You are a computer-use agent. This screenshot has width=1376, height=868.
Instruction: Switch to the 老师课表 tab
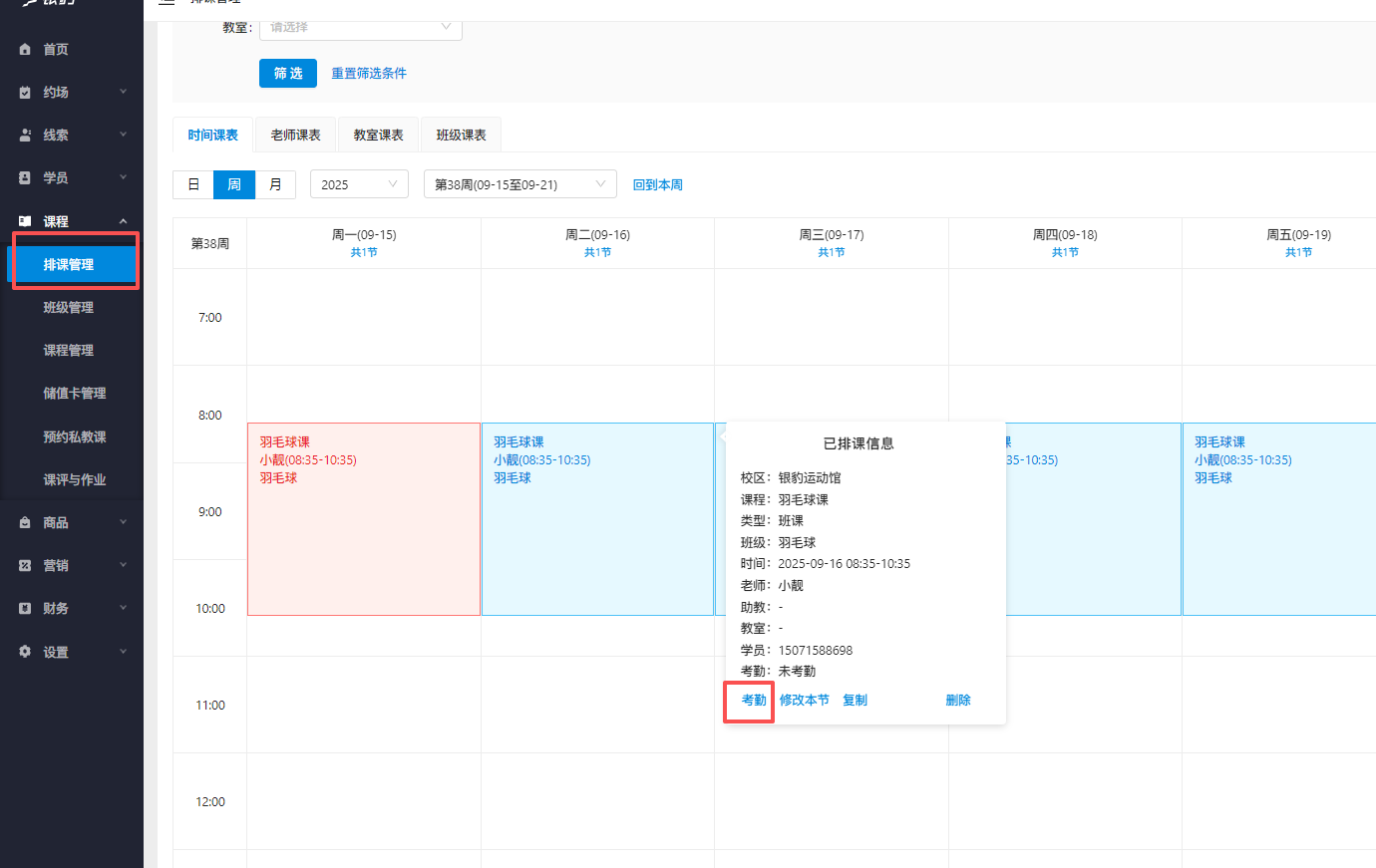click(294, 134)
